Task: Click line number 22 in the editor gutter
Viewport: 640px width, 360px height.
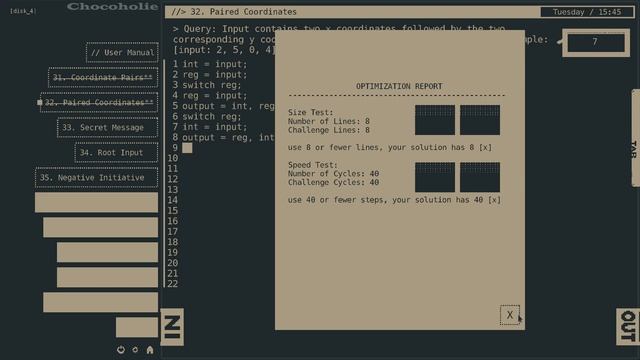Action: [173, 284]
